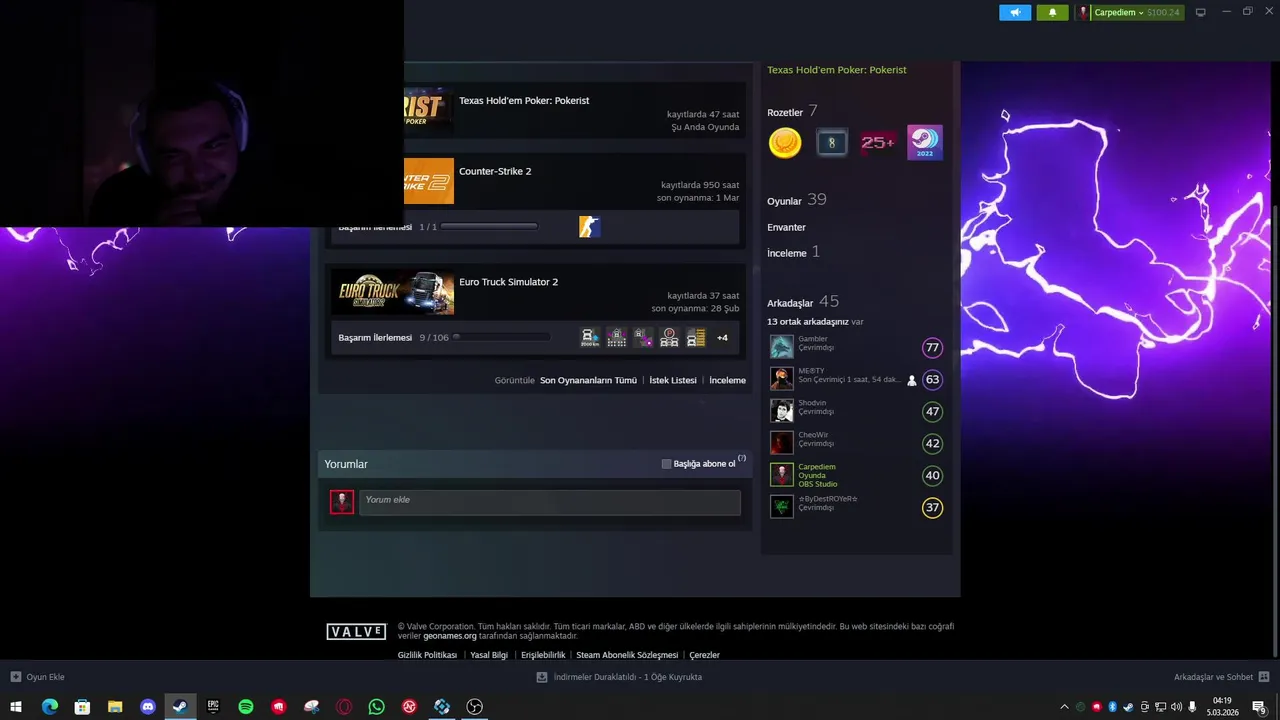Focus the Yorum ekle comment field
Viewport: 1280px width, 720px height.
[x=549, y=502]
